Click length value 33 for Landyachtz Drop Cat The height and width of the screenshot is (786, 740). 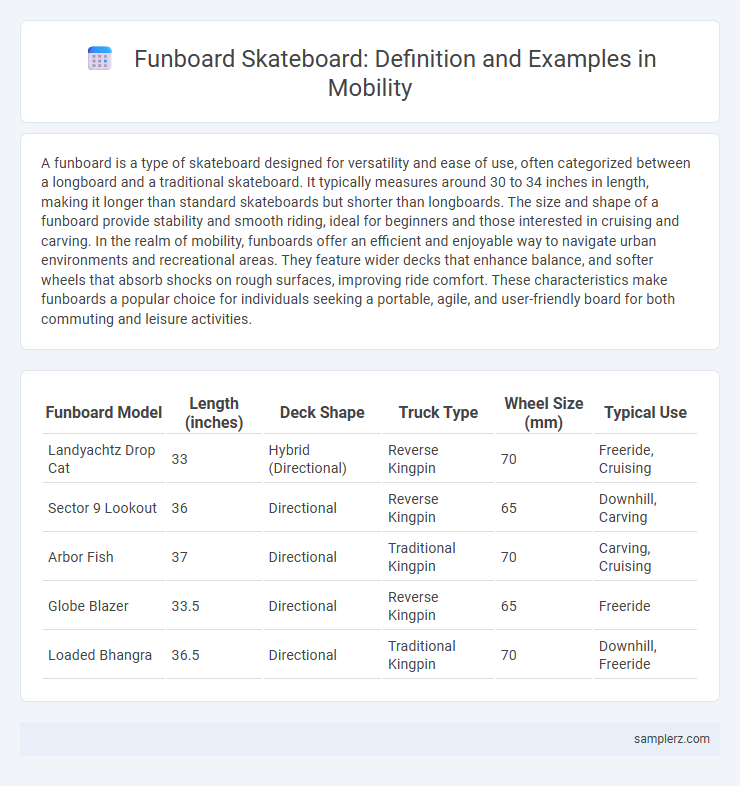(179, 459)
